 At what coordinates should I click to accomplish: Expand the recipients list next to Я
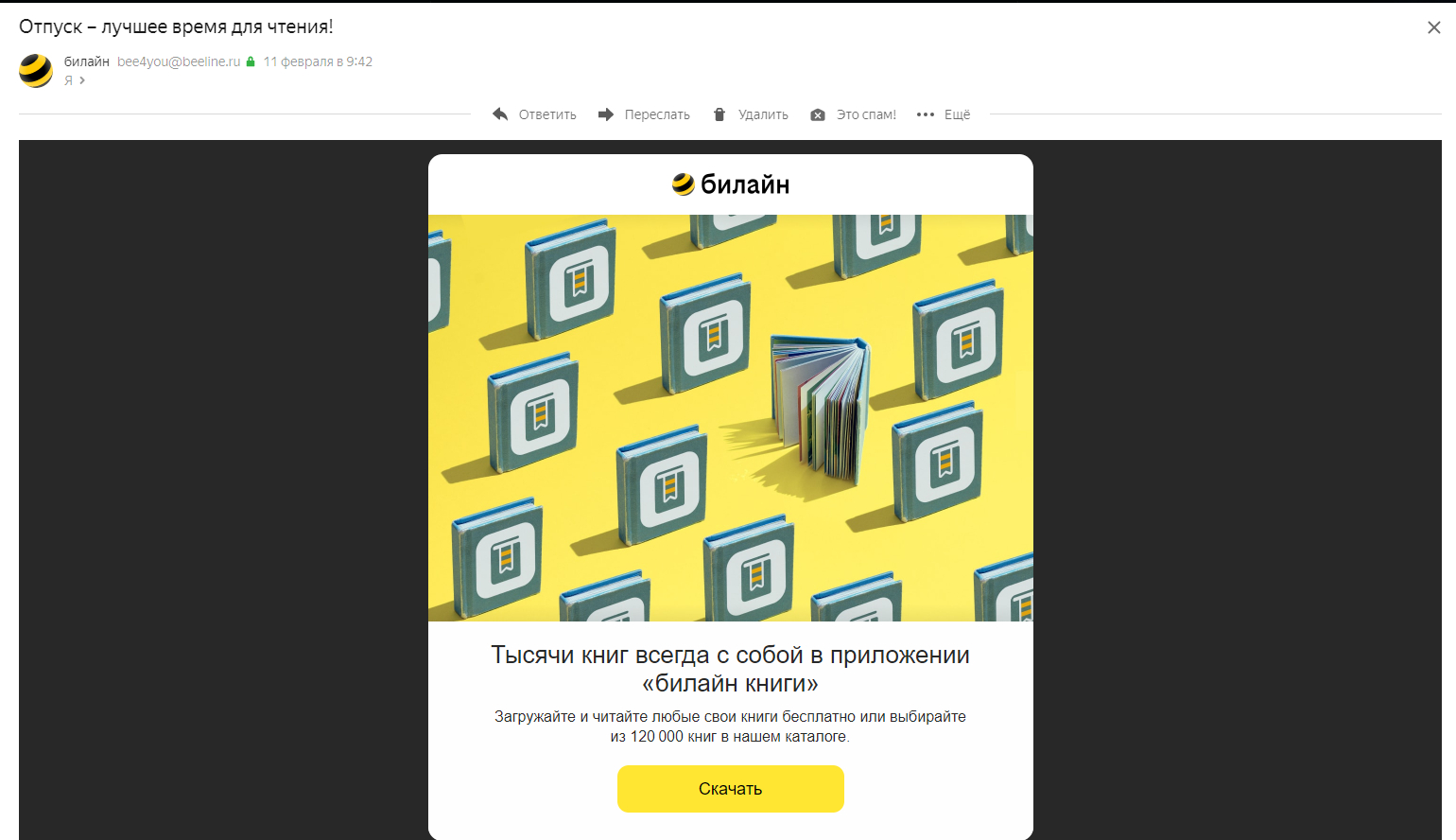82,80
